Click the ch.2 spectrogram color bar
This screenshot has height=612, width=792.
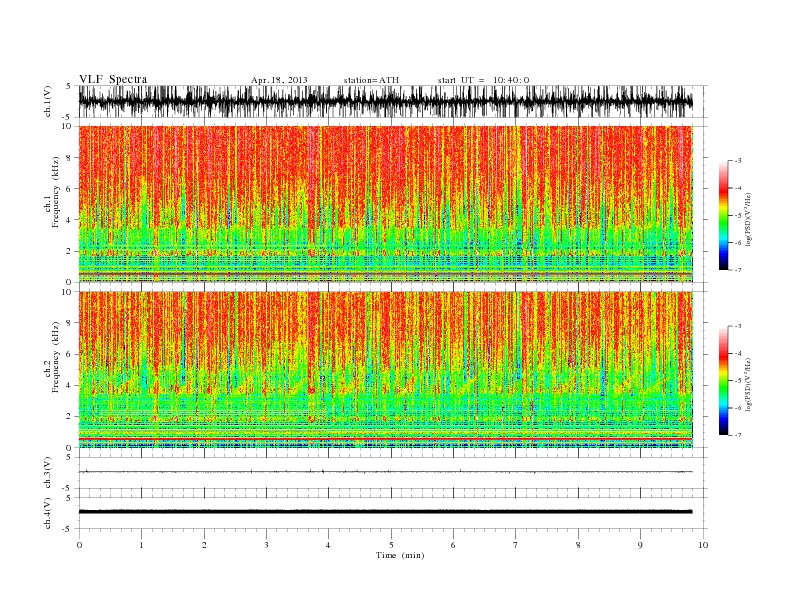pyautogui.click(x=723, y=381)
